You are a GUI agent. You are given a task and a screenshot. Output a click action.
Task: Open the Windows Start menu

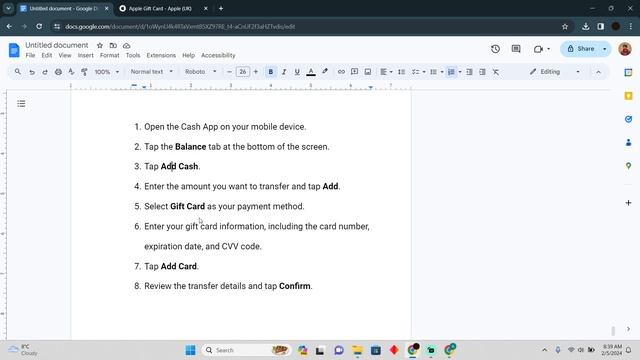(190, 350)
